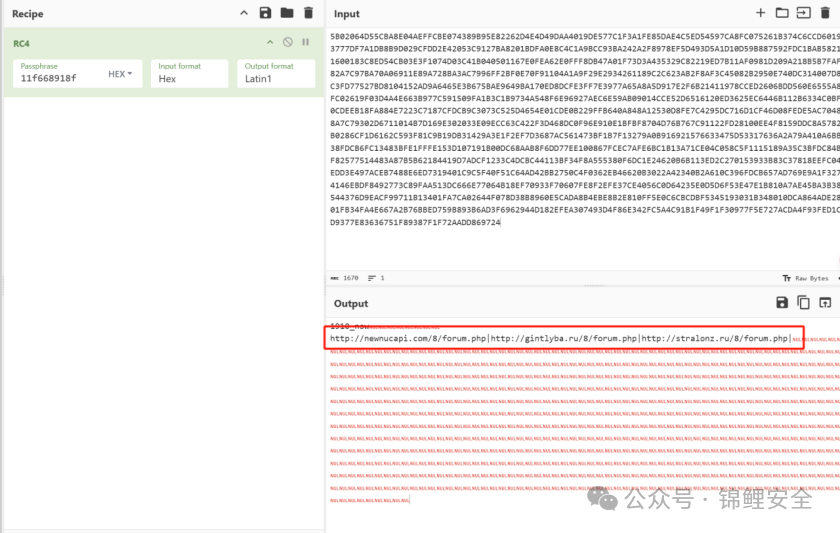840x533 pixels.
Task: Clear the recipe with the trash icon
Action: 309,13
